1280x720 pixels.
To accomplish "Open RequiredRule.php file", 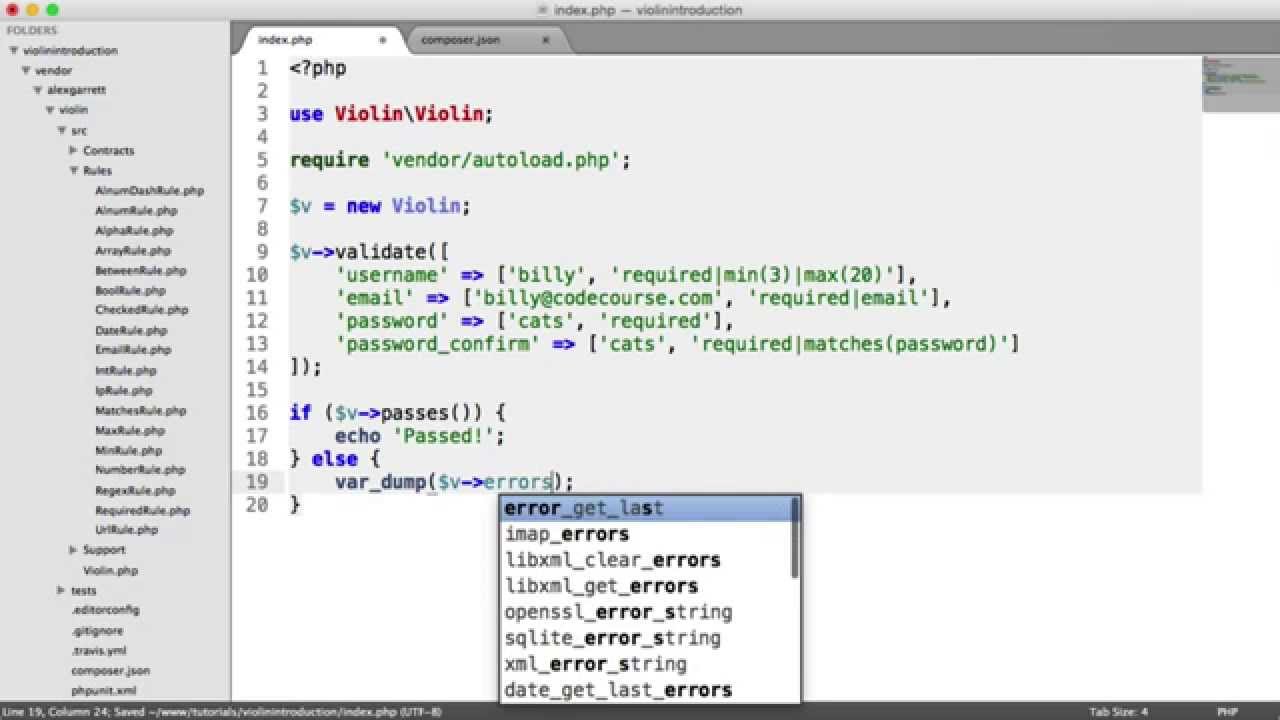I will coord(142,510).
